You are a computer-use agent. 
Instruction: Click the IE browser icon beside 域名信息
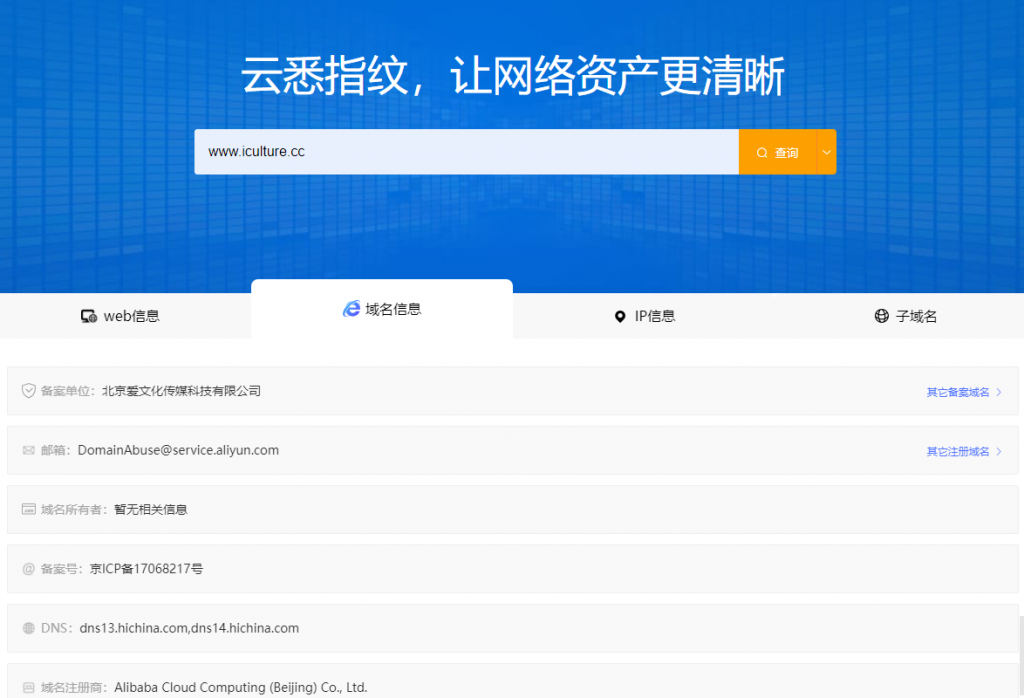(x=351, y=309)
